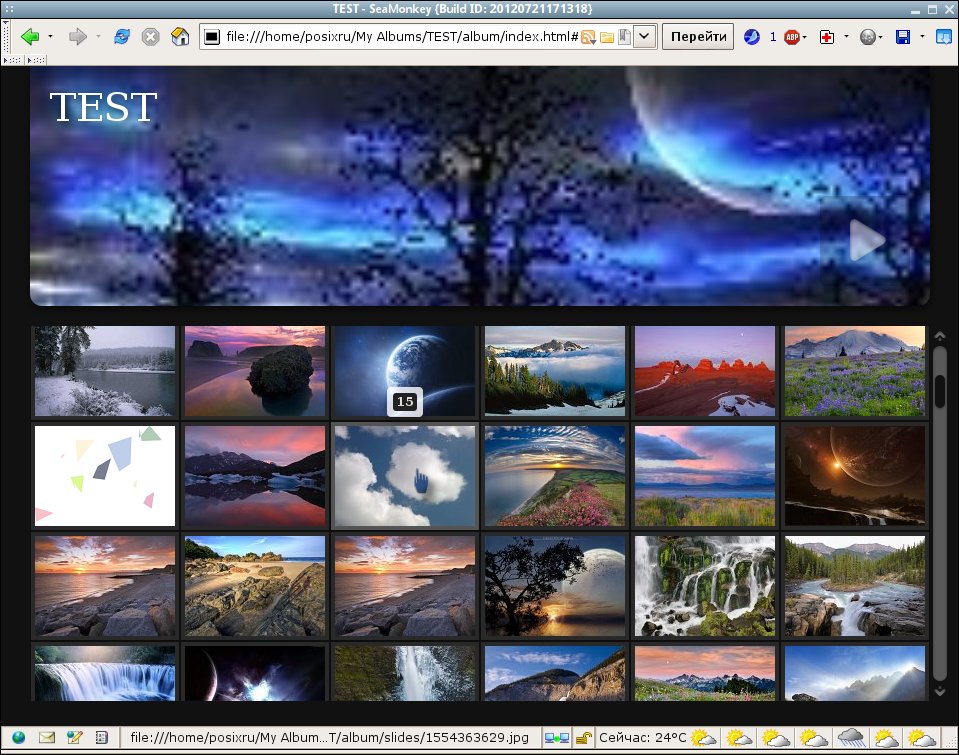
Task: Go back with the green arrow
Action: click(x=29, y=37)
